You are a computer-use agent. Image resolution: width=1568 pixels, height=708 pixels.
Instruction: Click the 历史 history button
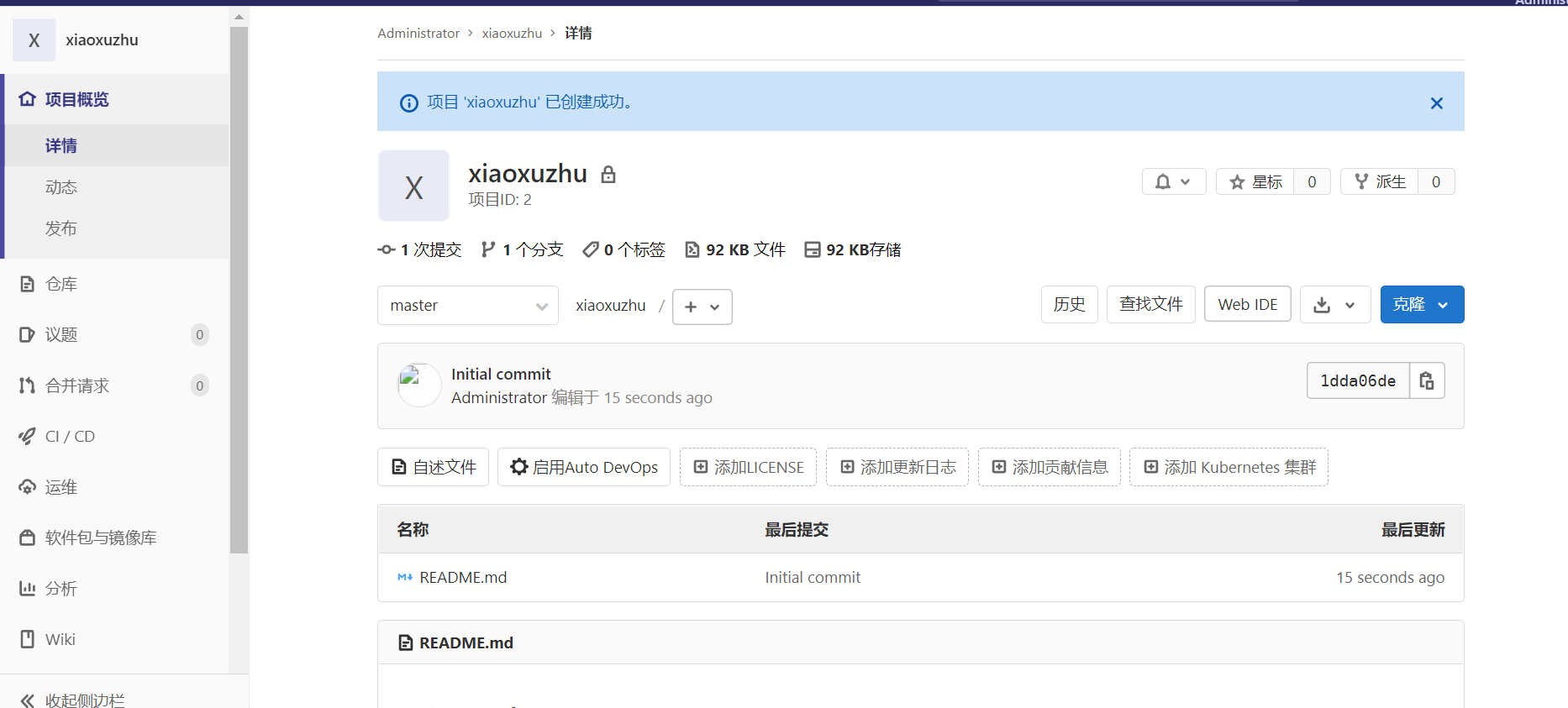pyautogui.click(x=1070, y=304)
